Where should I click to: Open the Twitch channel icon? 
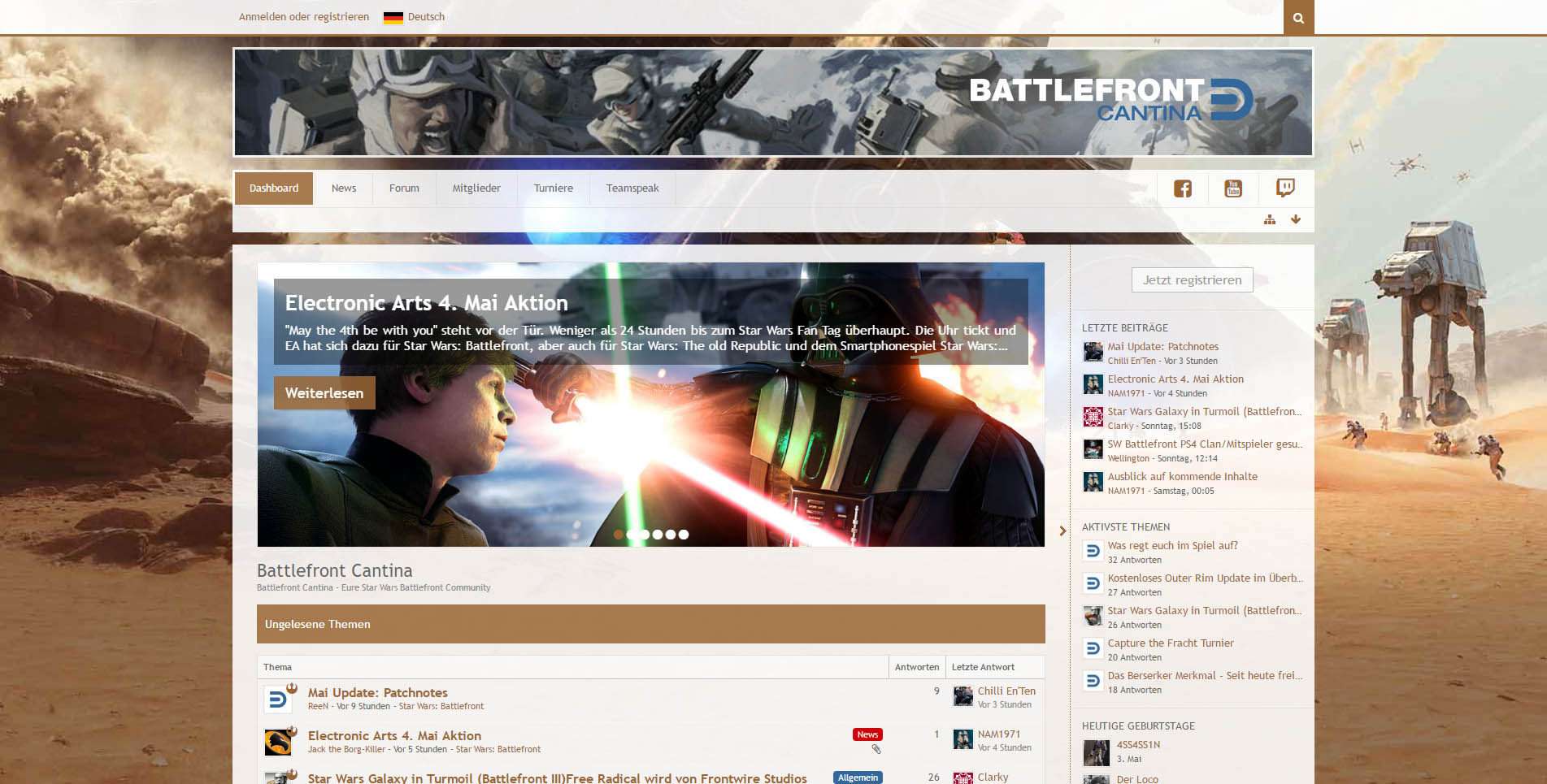click(x=1285, y=188)
